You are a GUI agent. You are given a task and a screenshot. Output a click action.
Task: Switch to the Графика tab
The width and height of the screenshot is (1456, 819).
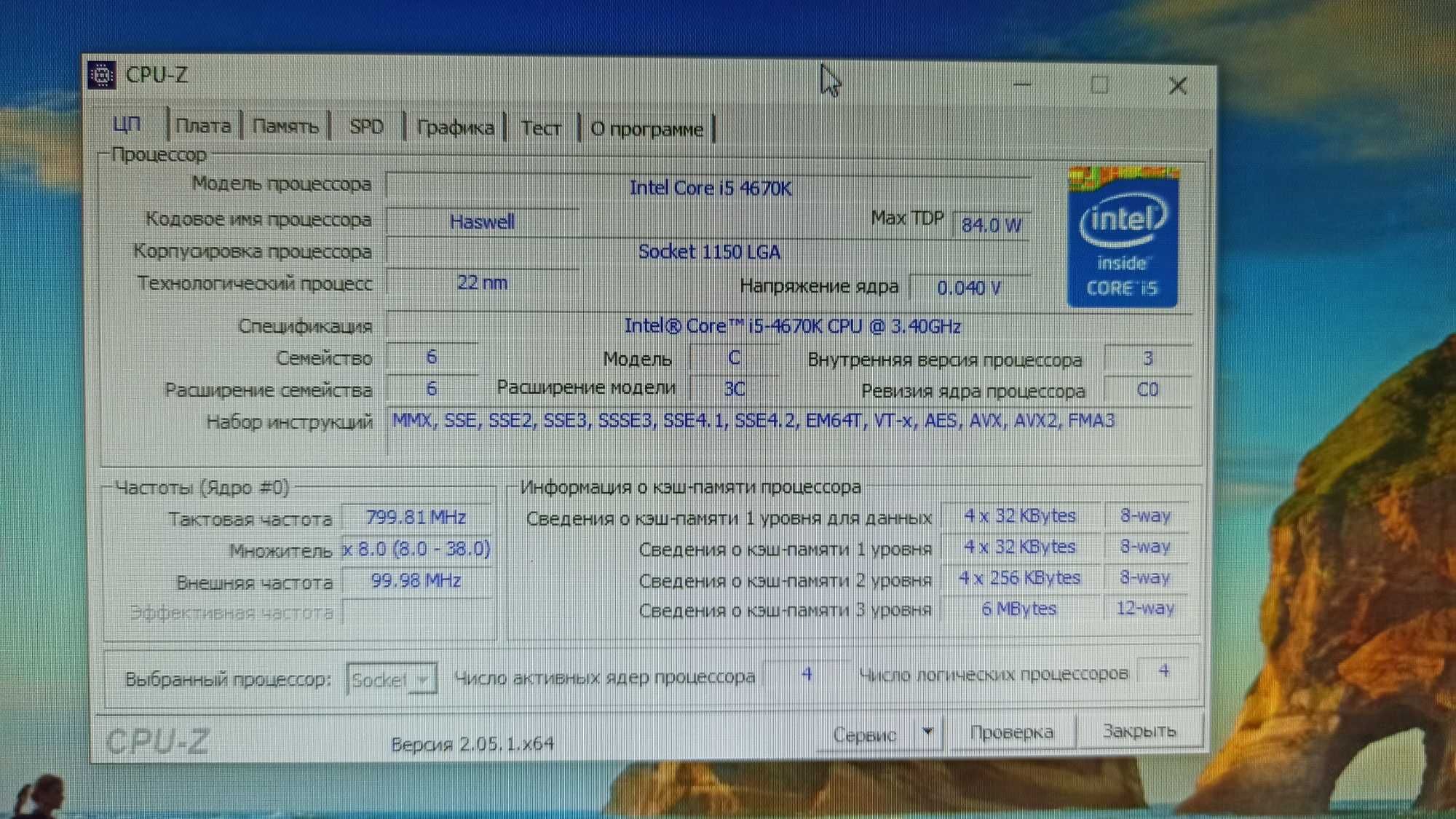(x=455, y=128)
